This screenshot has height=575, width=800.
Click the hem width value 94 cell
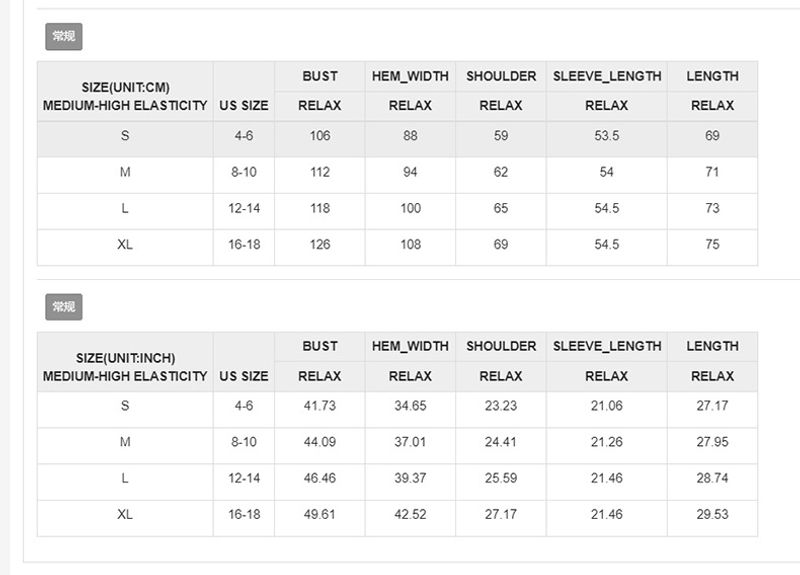tap(410, 172)
